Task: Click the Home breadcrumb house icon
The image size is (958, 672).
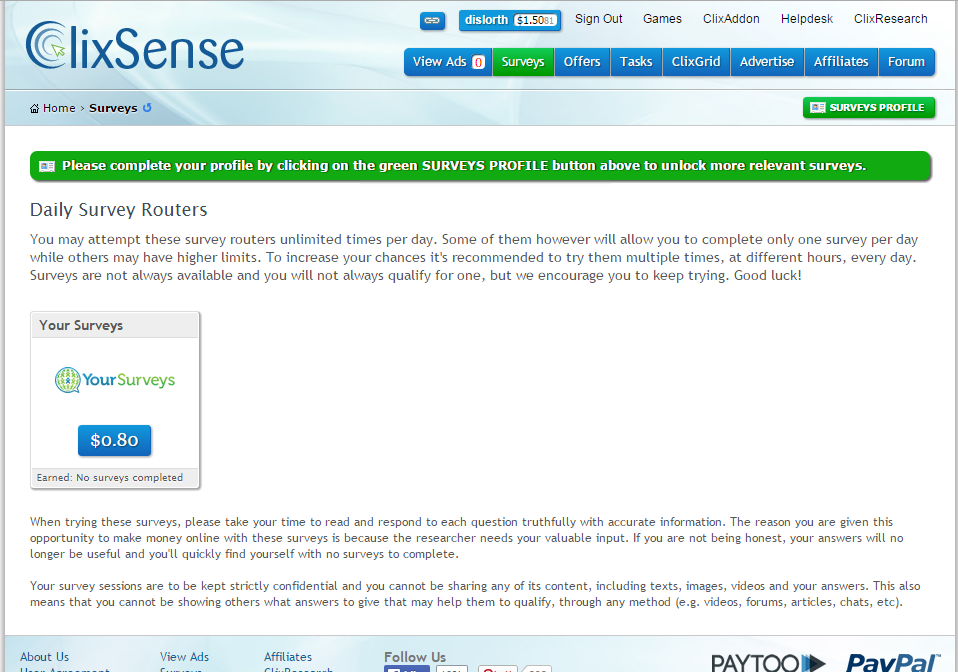Action: [x=36, y=108]
